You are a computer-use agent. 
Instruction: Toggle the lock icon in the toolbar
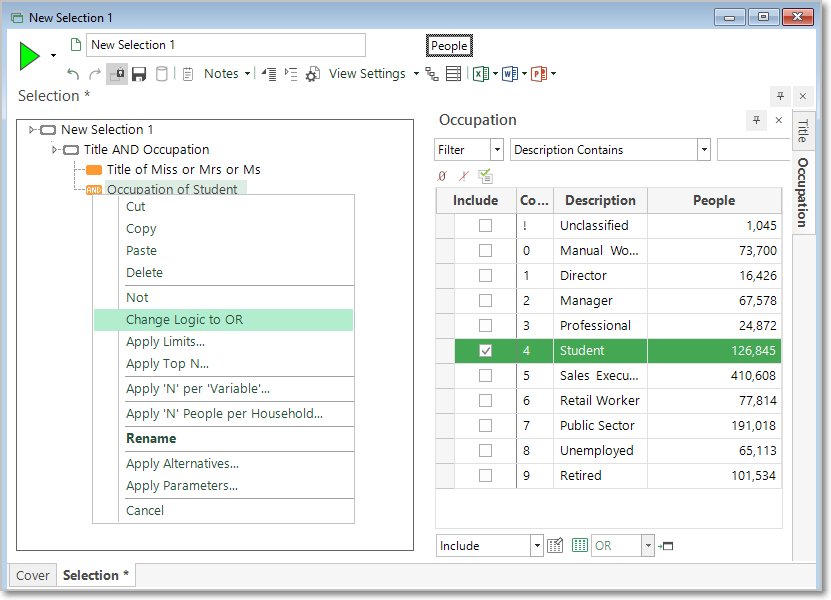pos(117,74)
